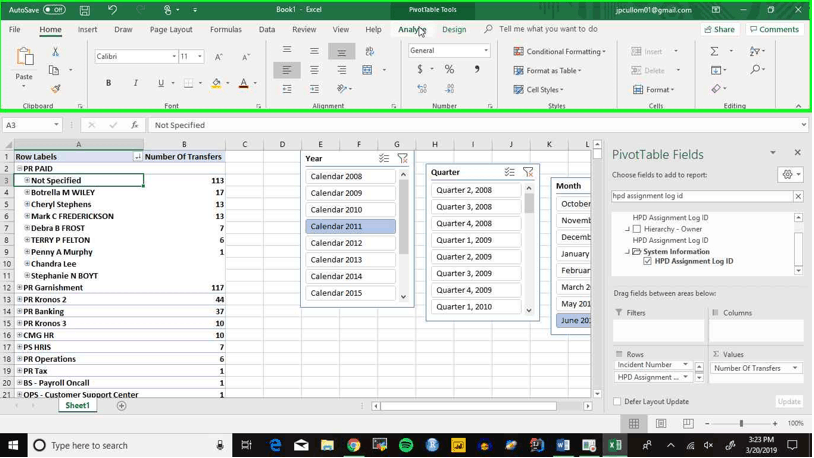Select Calendar 2012 in Year slicer

pos(350,243)
